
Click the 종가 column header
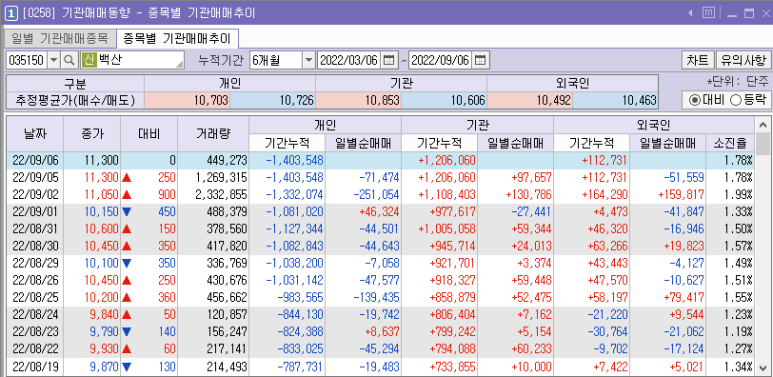[92, 134]
